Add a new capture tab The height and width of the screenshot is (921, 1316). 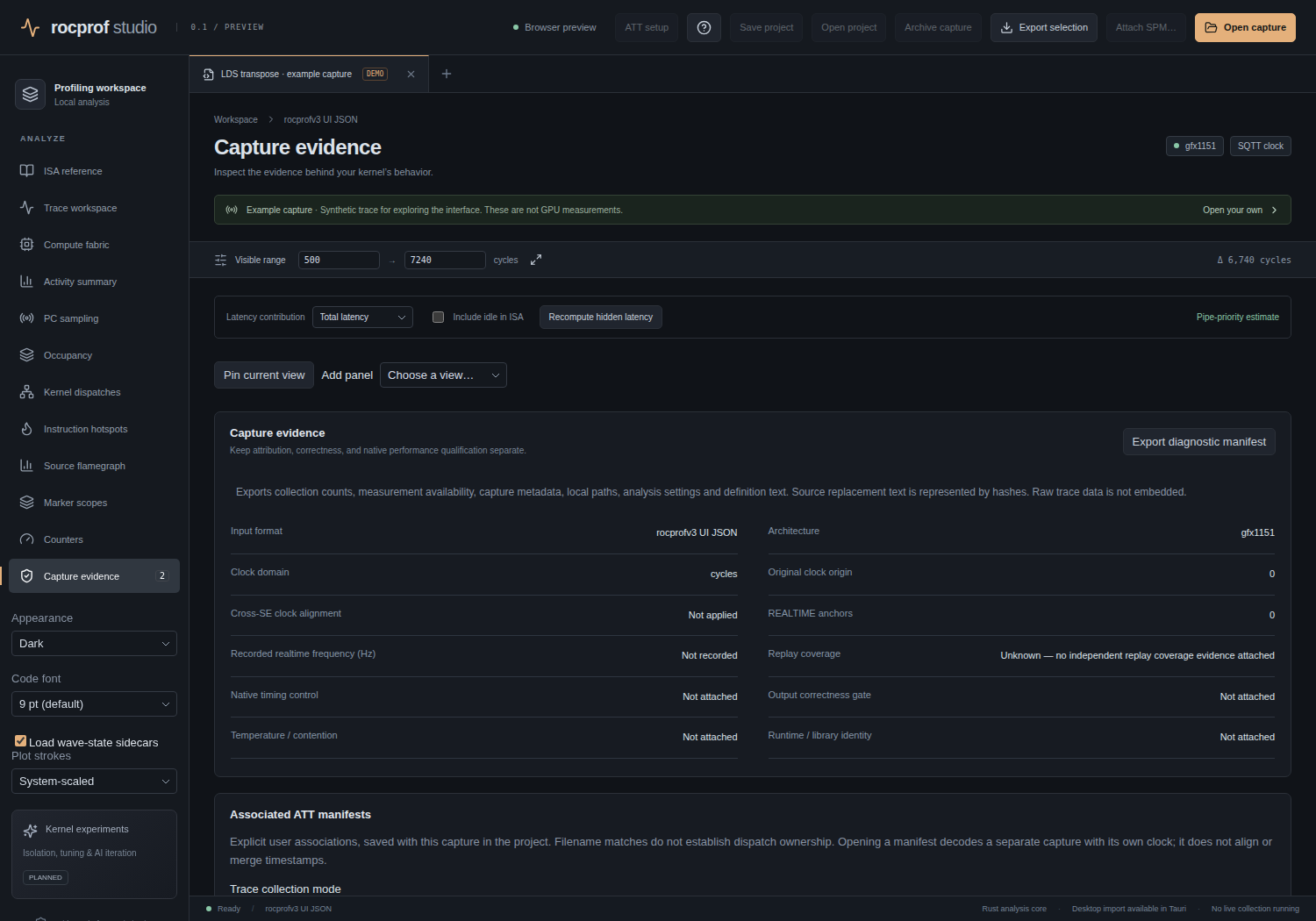coord(447,74)
